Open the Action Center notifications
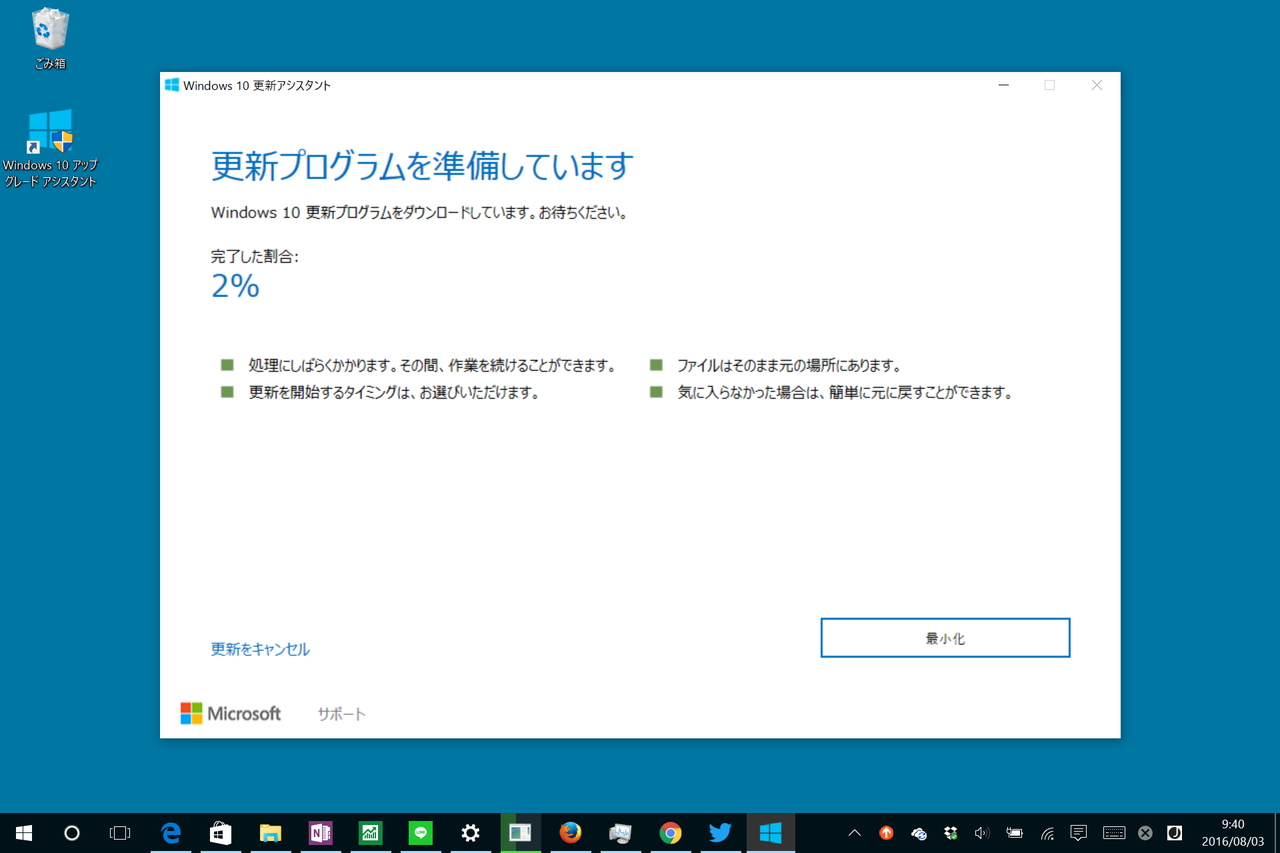The width and height of the screenshot is (1280, 853). click(1078, 832)
